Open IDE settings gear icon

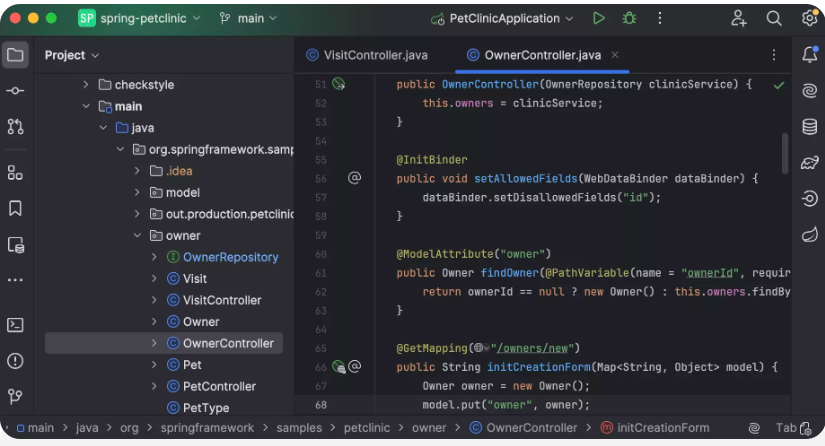[x=809, y=18]
